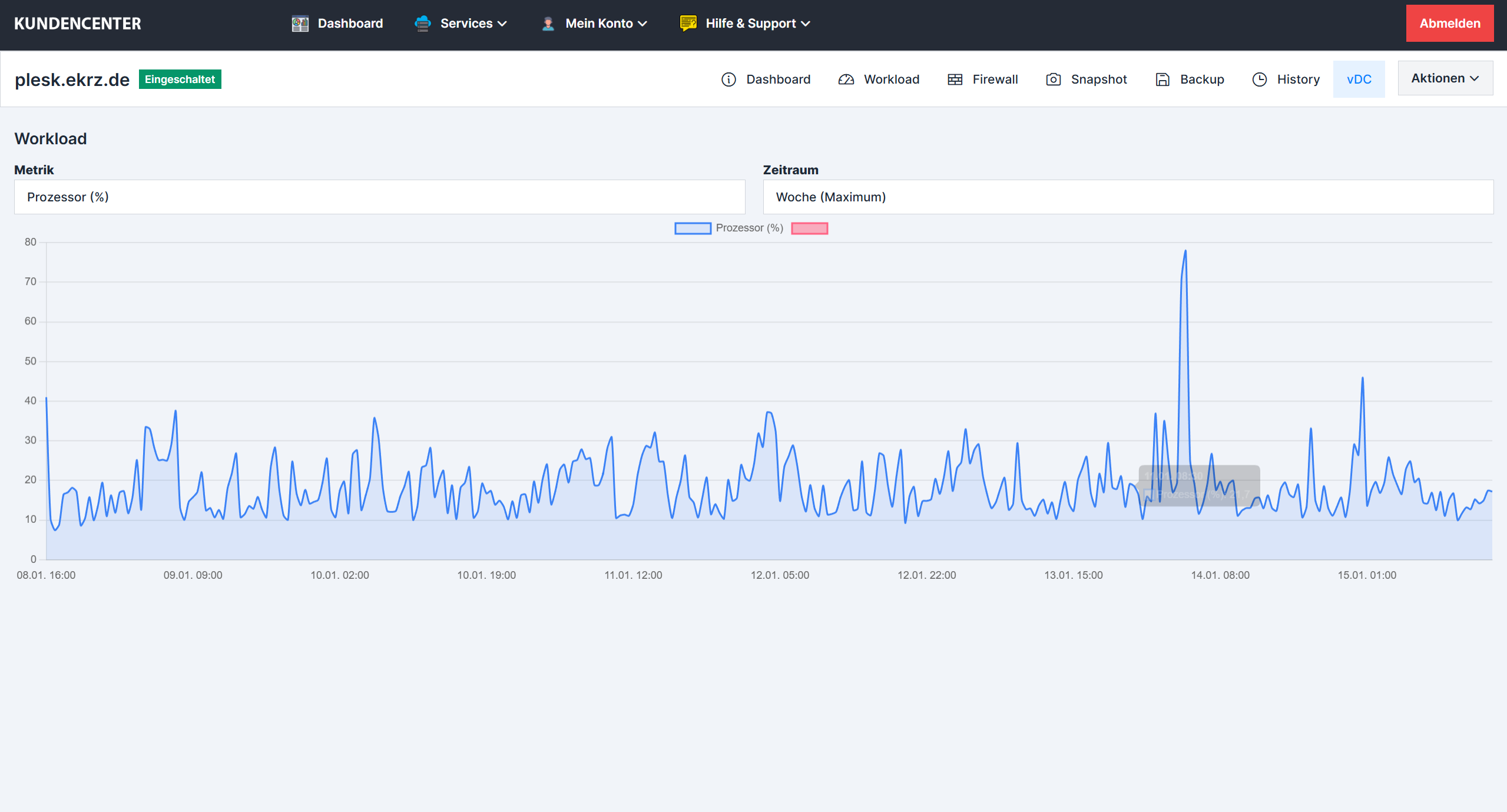Click the highest peak on the chart
This screenshot has height=812, width=1507.
(1185, 251)
